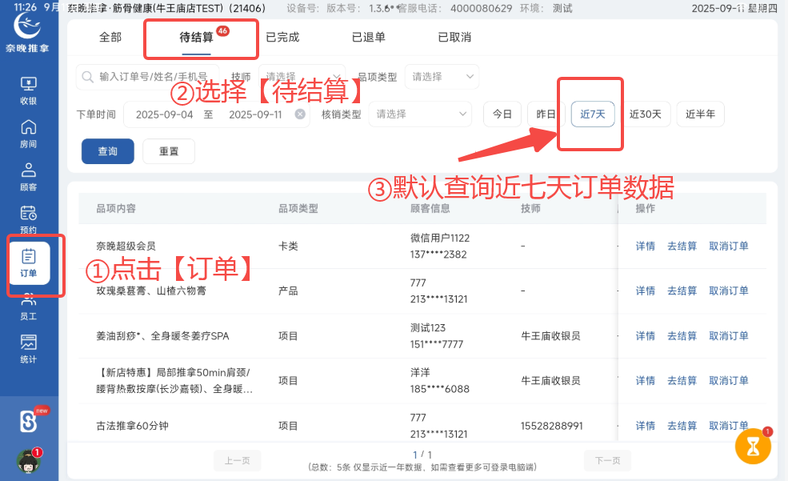The height and width of the screenshot is (481, 788).
Task: Open the 员工 staff section
Action: (x=28, y=306)
